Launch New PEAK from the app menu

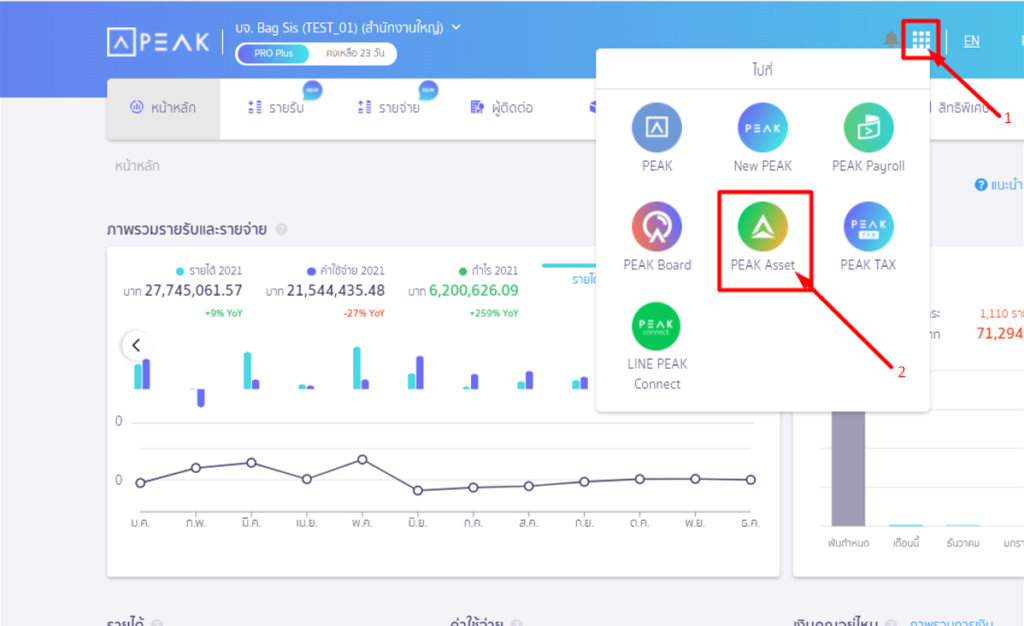[762, 138]
